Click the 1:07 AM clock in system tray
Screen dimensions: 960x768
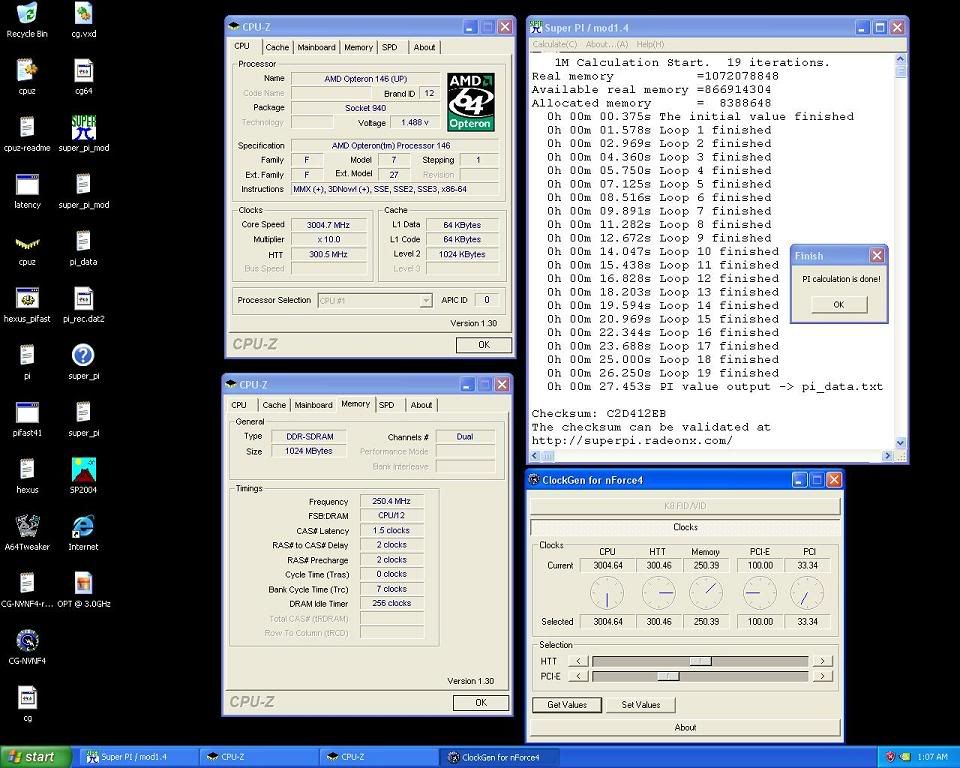coord(932,757)
